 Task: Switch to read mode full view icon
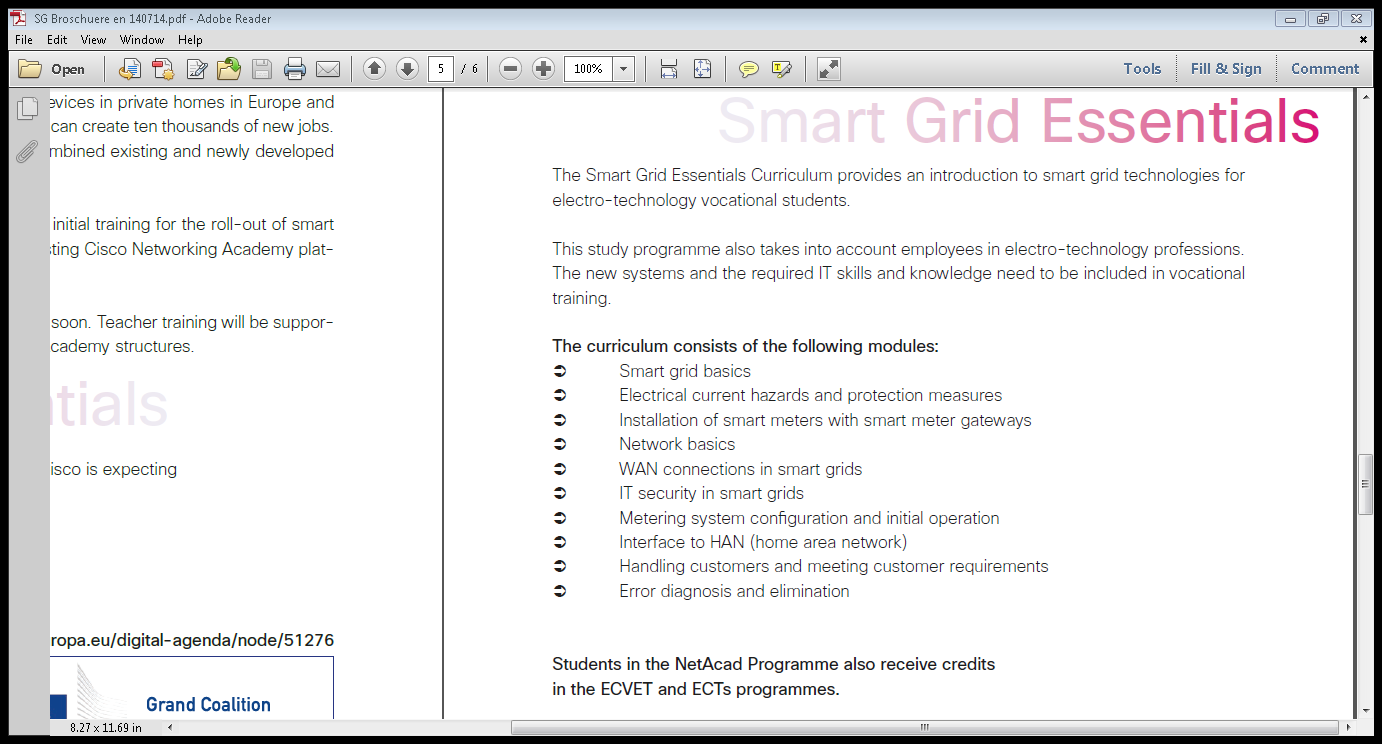coord(828,69)
